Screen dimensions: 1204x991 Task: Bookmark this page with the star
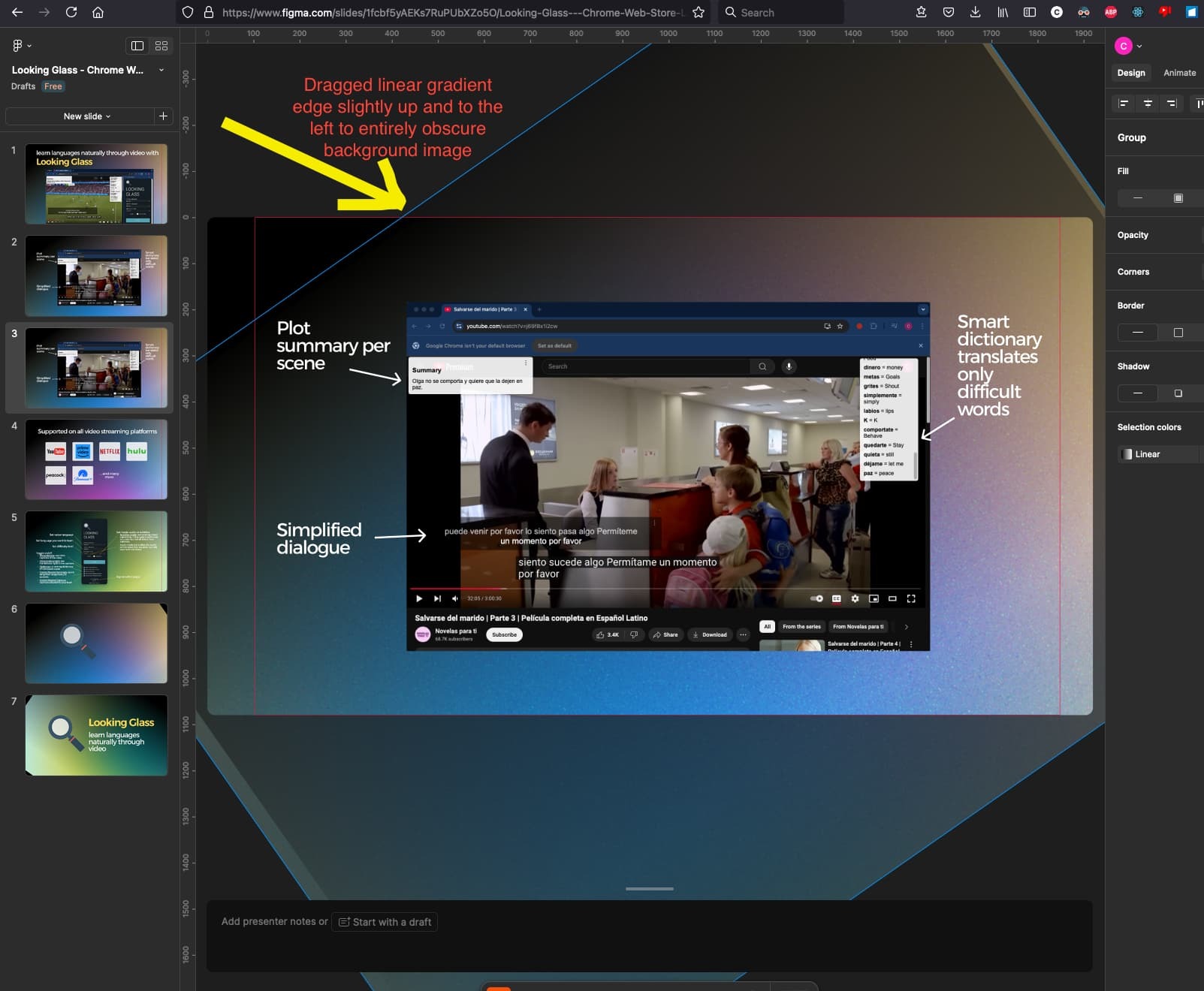coord(699,12)
